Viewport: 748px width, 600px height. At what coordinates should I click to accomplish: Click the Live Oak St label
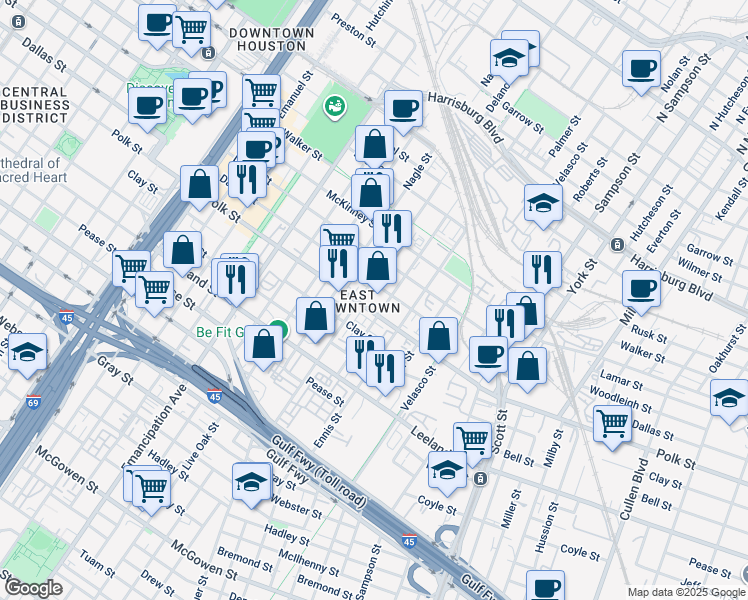coord(200,446)
